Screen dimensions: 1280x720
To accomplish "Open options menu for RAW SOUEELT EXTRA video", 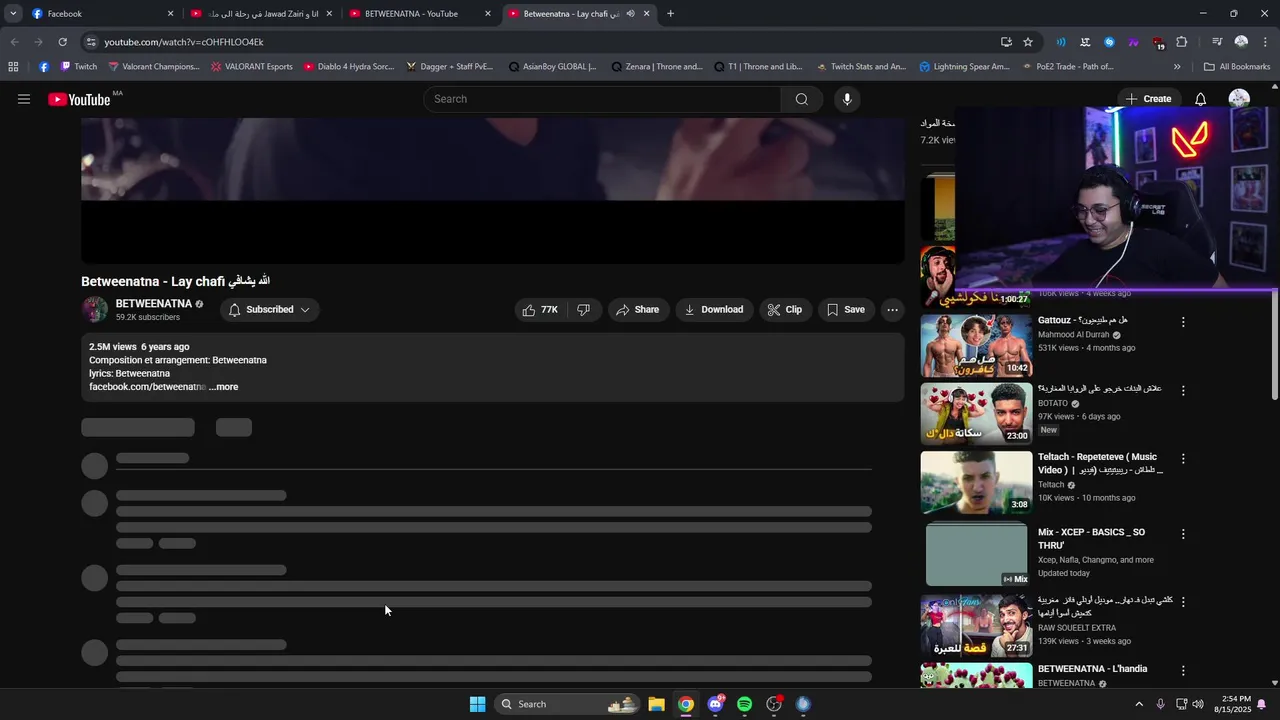I will (x=1183, y=602).
